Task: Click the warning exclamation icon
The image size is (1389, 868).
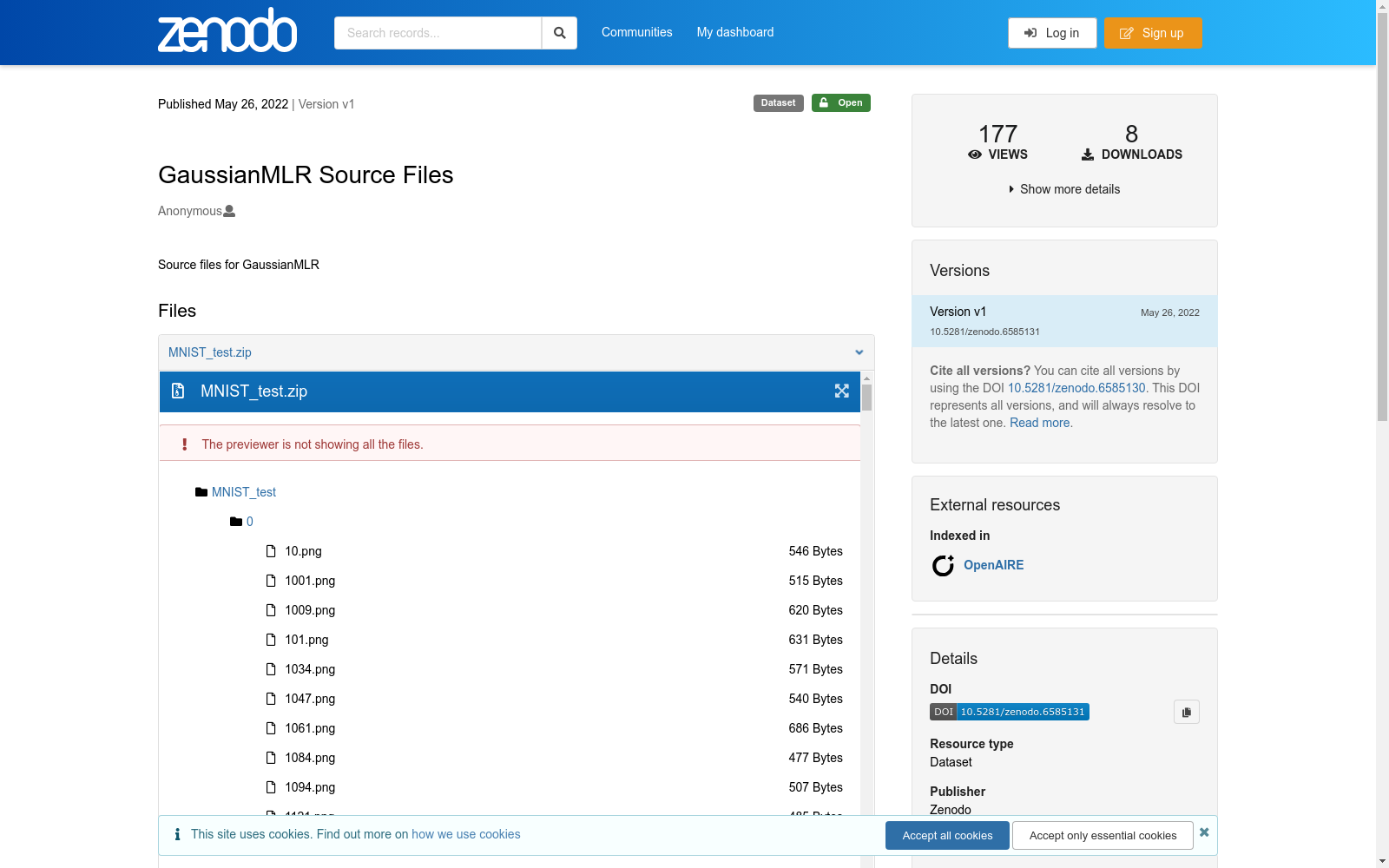Action: click(184, 444)
